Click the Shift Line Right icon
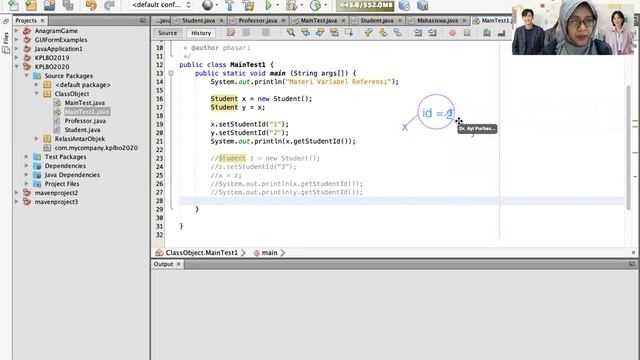The height and width of the screenshot is (360, 640). coord(432,33)
